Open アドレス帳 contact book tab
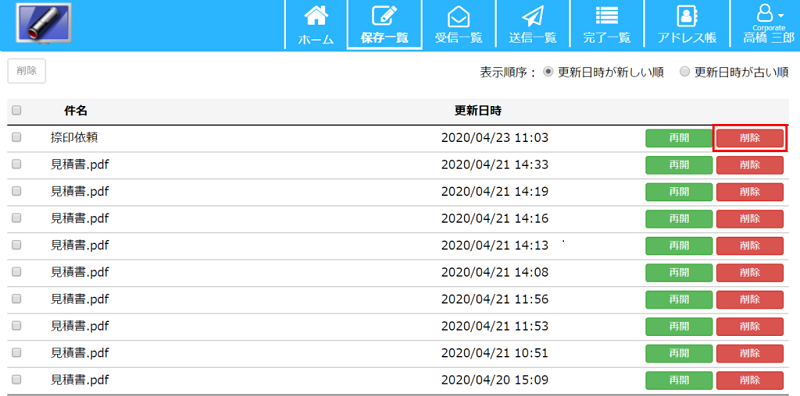800x396 pixels. [x=687, y=24]
